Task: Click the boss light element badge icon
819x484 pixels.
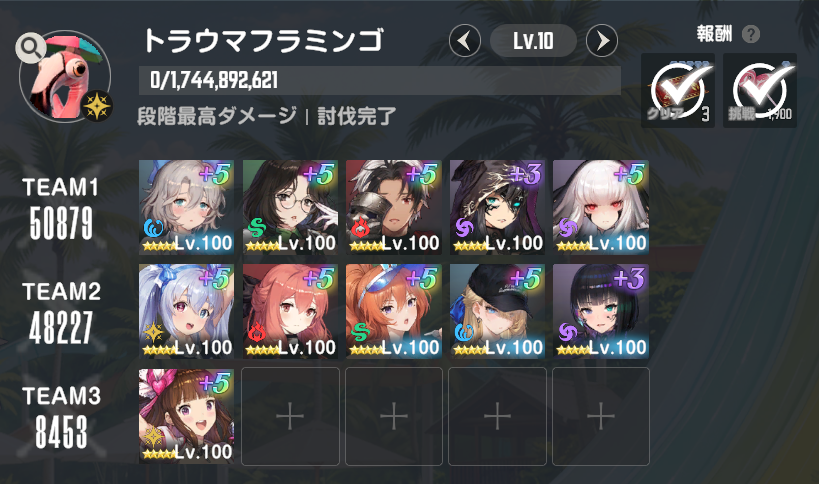Action: pyautogui.click(x=97, y=106)
